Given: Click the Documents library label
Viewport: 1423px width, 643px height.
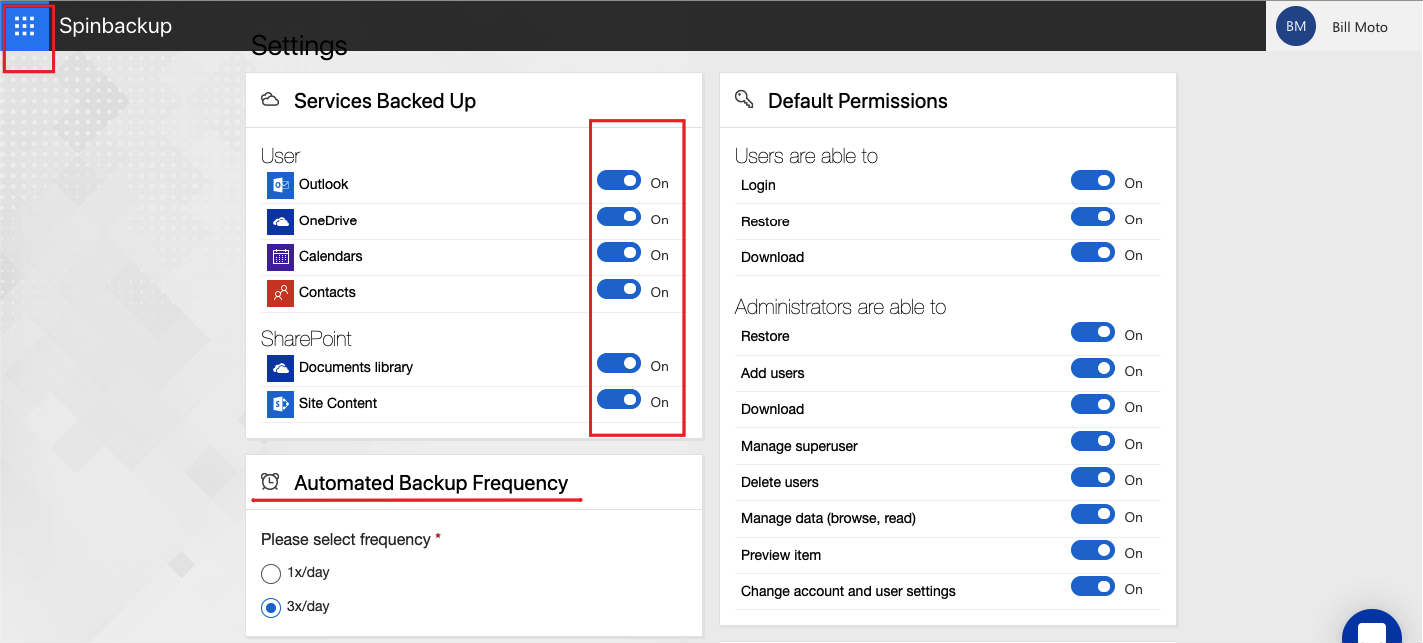Looking at the screenshot, I should 356,367.
